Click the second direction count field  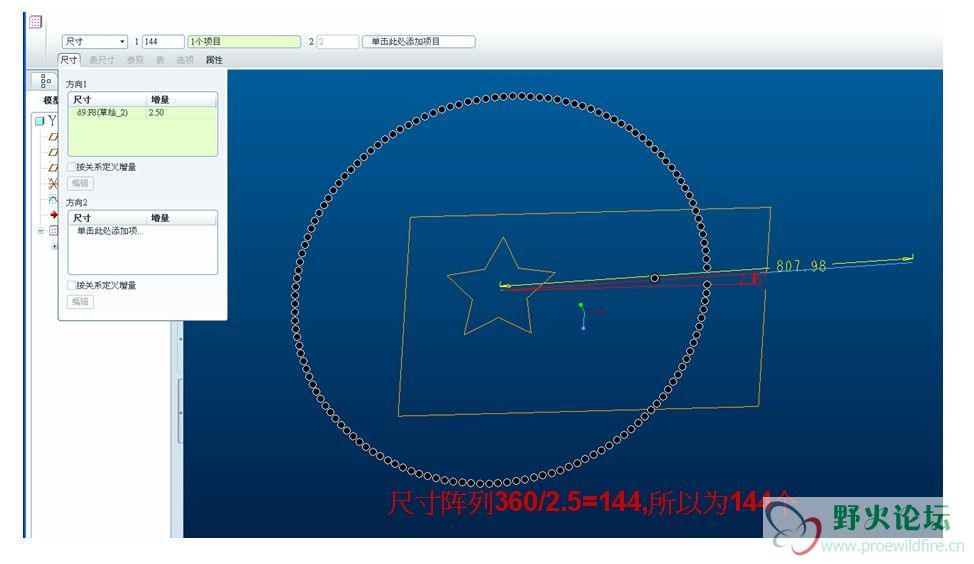[x=338, y=42]
